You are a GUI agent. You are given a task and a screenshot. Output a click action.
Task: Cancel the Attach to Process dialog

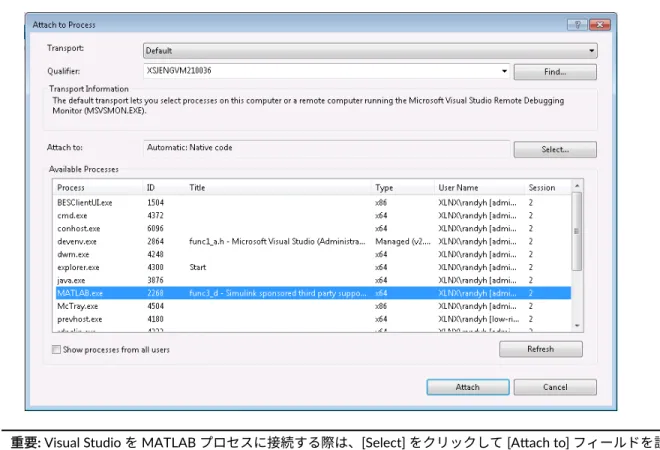(555, 387)
